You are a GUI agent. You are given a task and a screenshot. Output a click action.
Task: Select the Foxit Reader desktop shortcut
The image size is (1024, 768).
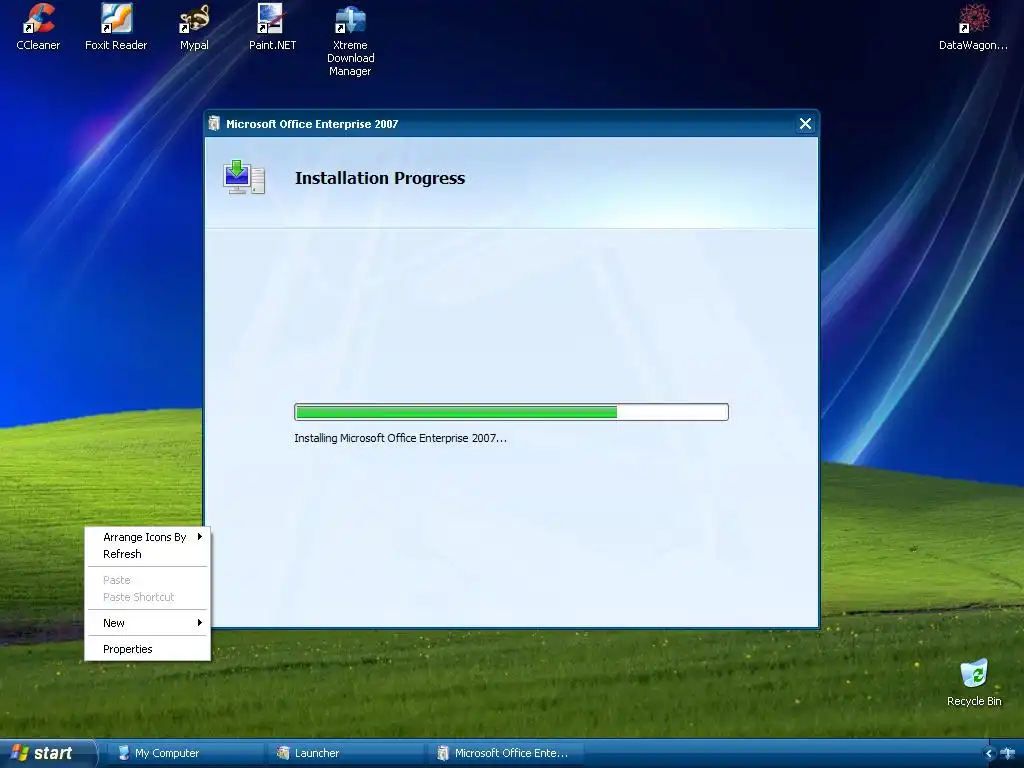pos(116,27)
